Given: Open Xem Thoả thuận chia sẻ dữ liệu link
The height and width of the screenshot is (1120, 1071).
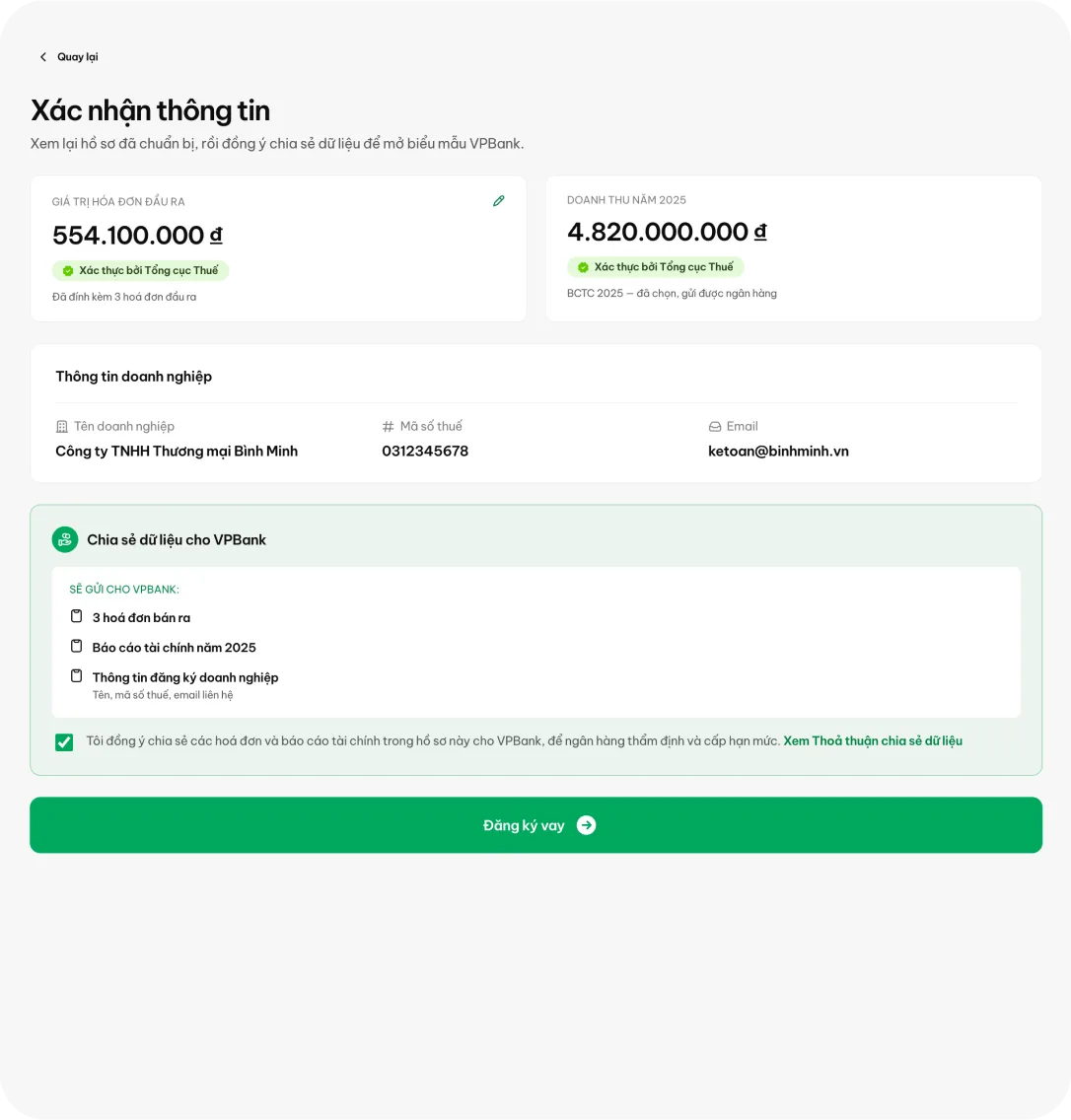Looking at the screenshot, I should coord(873,740).
